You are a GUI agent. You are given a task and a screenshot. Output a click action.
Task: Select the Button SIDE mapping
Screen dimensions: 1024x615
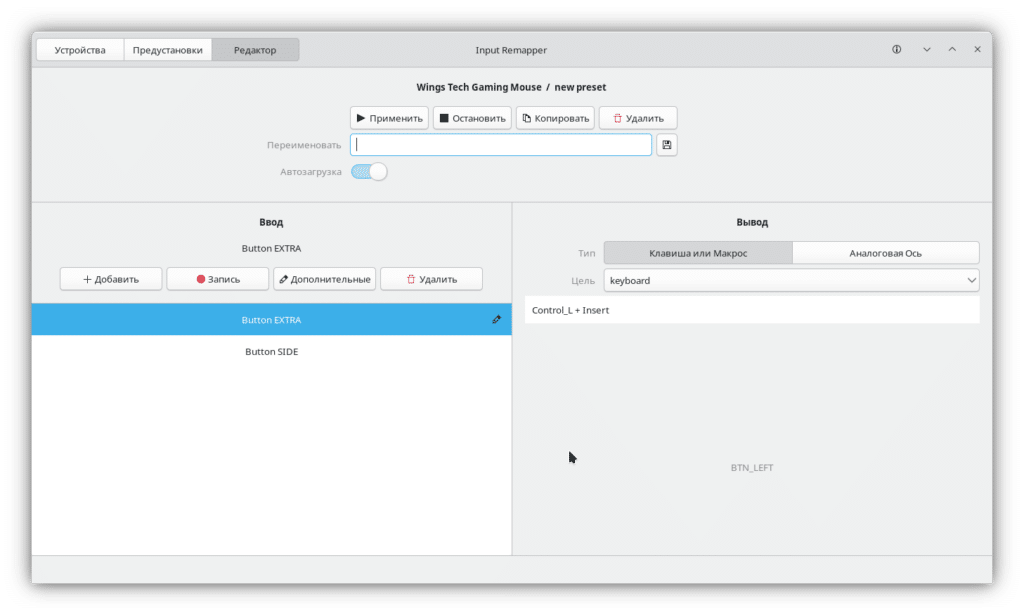point(271,352)
